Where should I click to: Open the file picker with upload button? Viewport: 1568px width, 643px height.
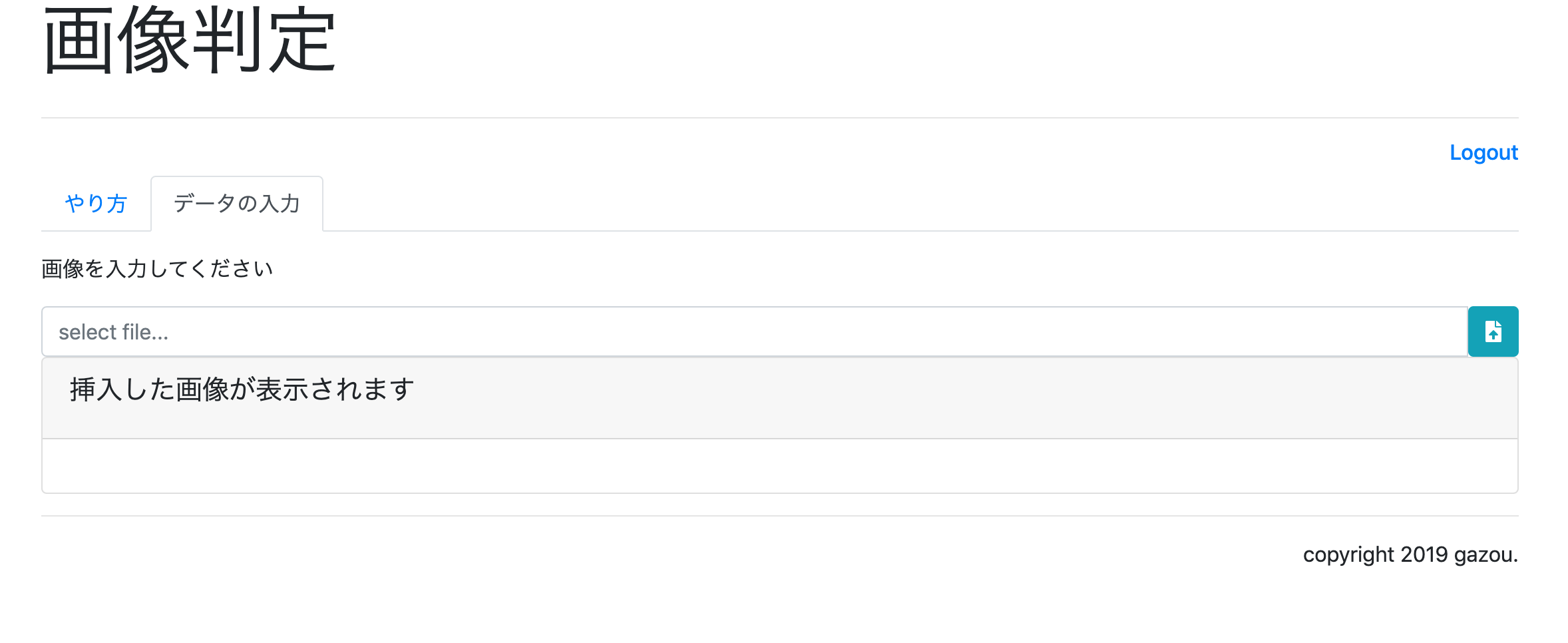(1493, 331)
